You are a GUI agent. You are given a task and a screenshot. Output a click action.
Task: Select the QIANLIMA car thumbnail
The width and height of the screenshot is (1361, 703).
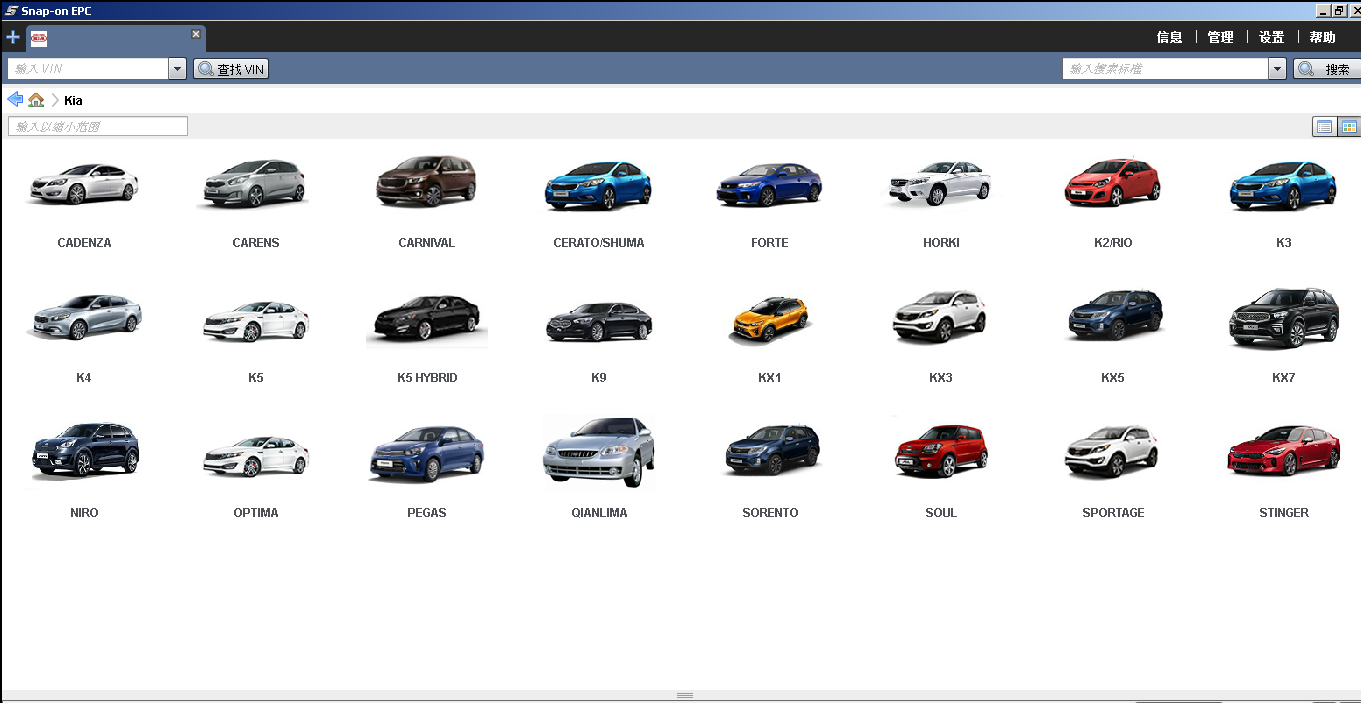point(598,452)
